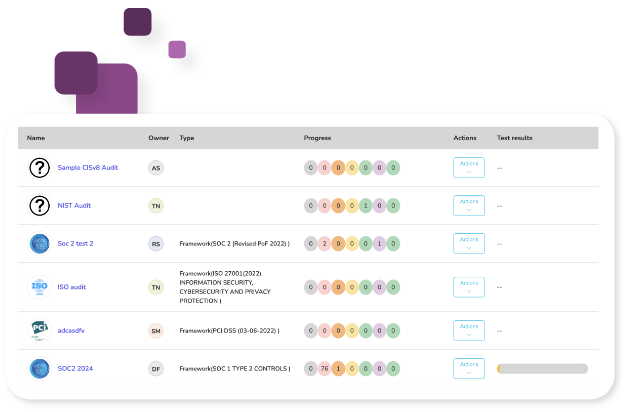Click the question mark icon for Sample CISv8 Audit
This screenshot has height=412, width=627.
coord(39,168)
